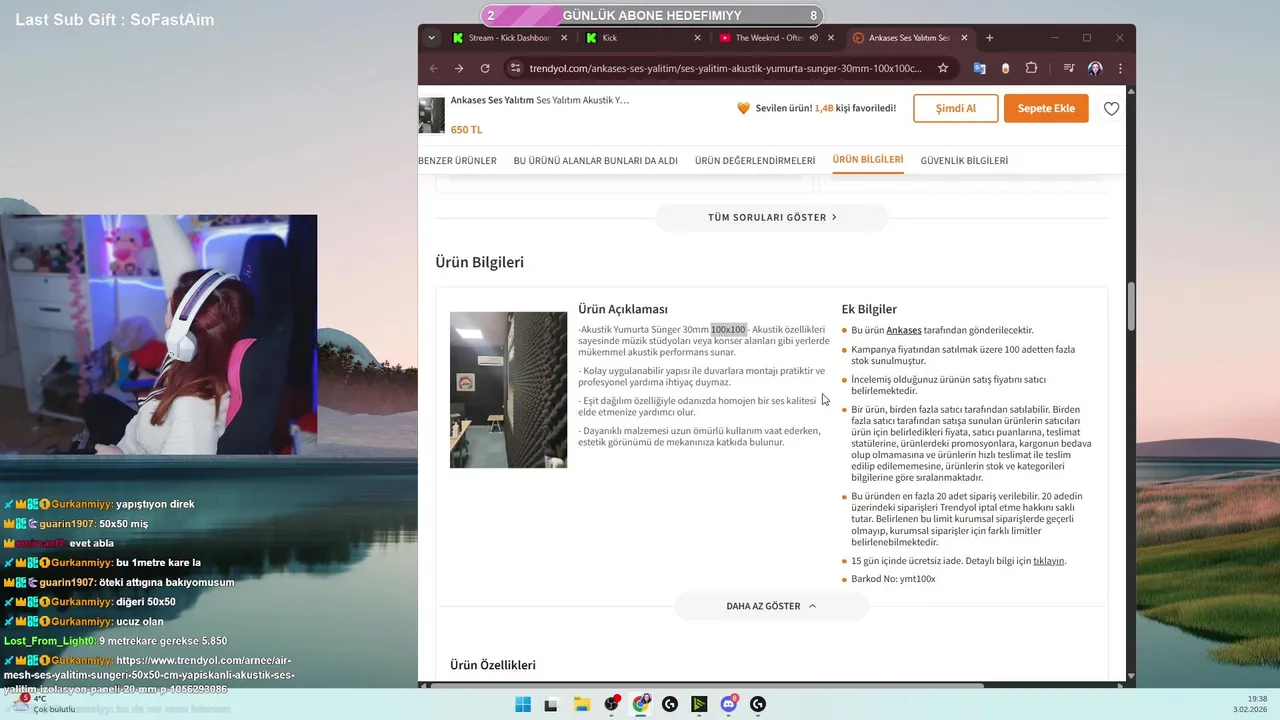Open File Explorer from the taskbar
Viewport: 1280px width, 720px height.
[x=581, y=704]
